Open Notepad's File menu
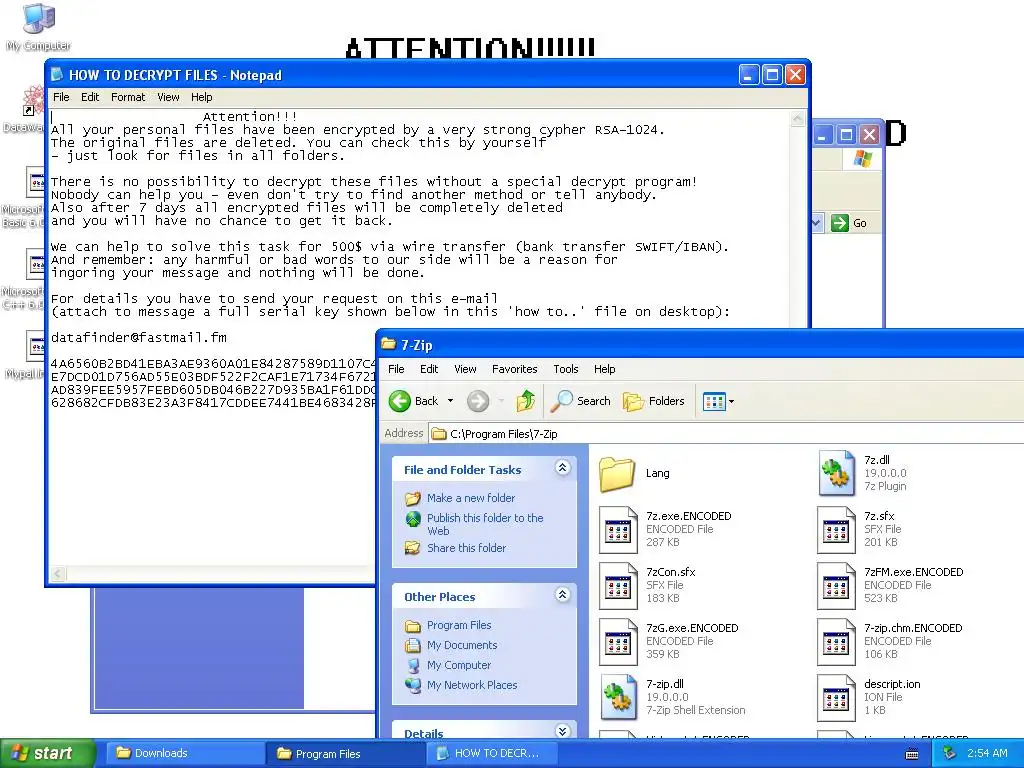The image size is (1024, 768). point(61,97)
